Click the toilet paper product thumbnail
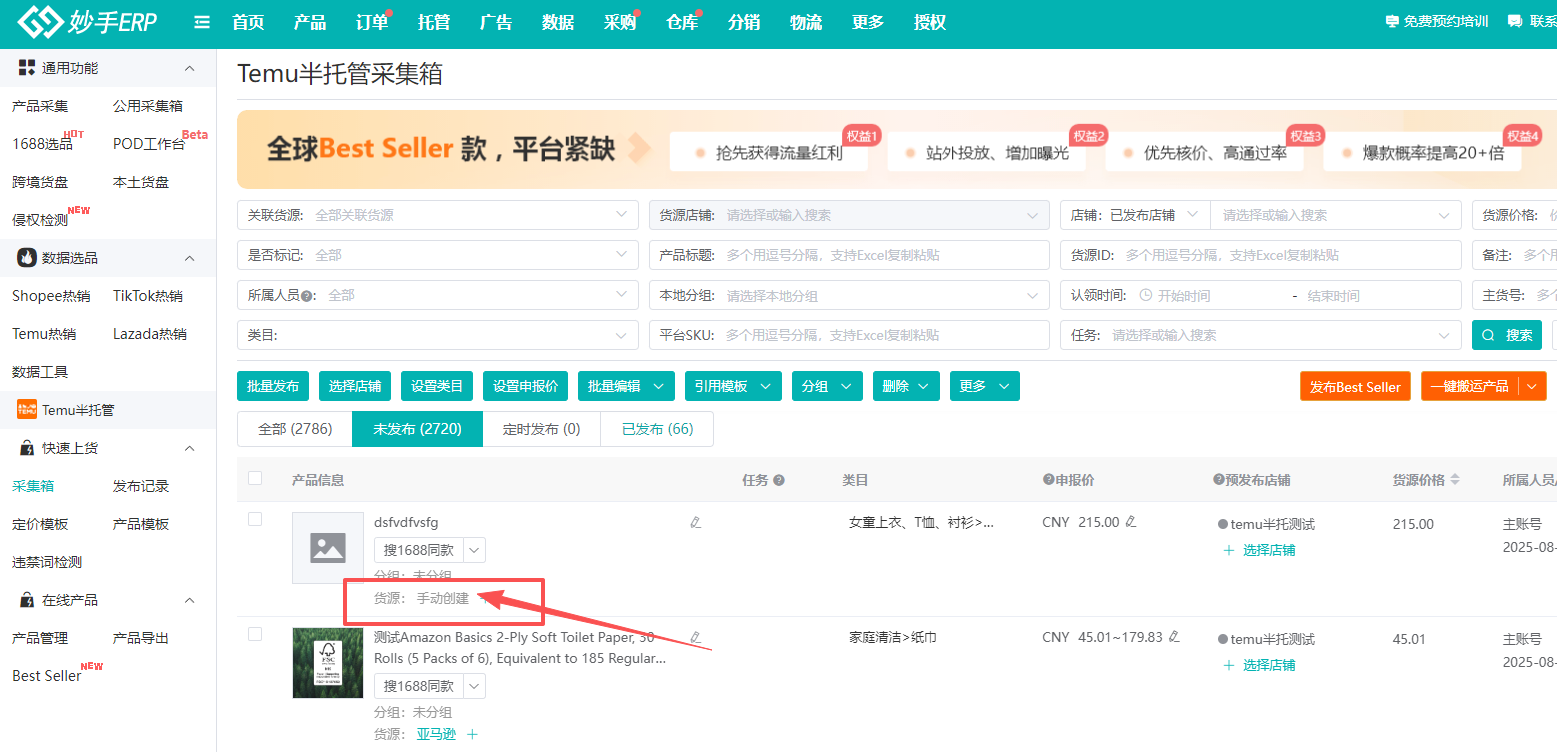 coord(327,663)
